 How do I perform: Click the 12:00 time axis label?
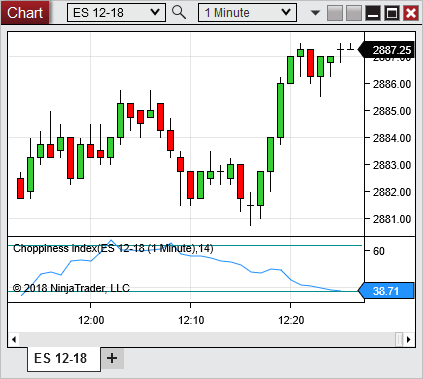[91, 320]
